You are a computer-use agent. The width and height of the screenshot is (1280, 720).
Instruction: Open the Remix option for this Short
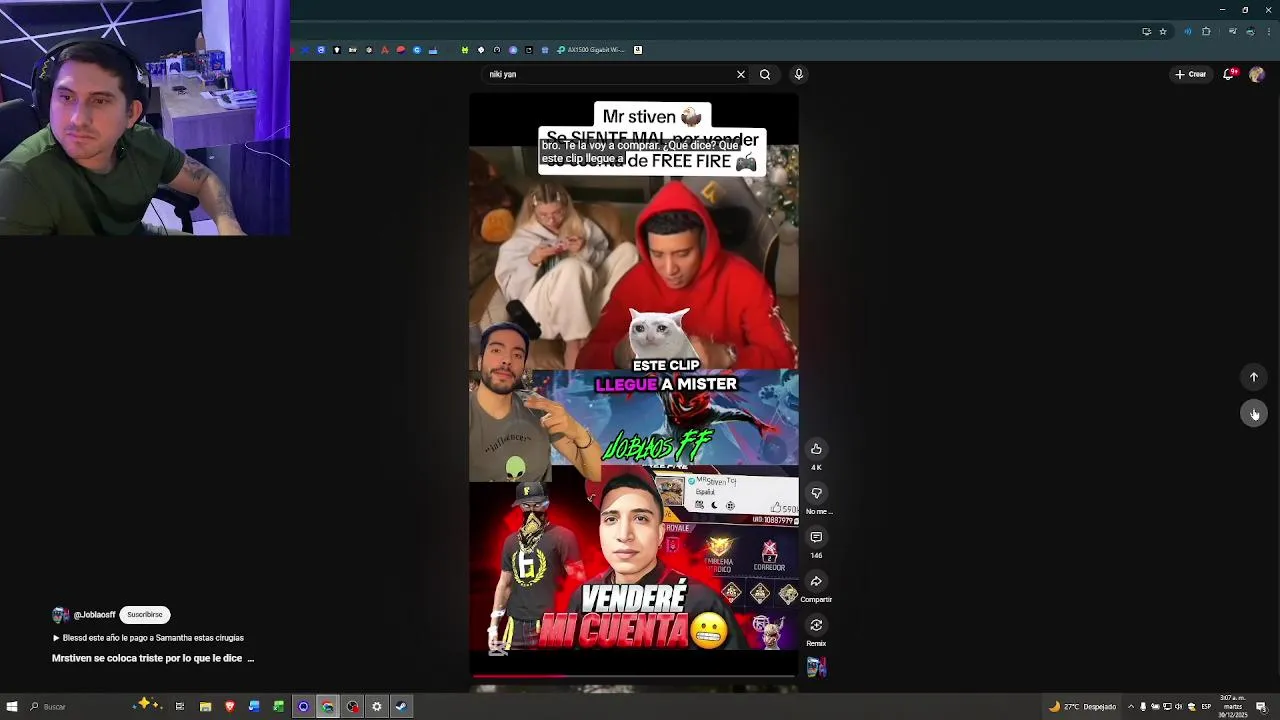[816, 625]
